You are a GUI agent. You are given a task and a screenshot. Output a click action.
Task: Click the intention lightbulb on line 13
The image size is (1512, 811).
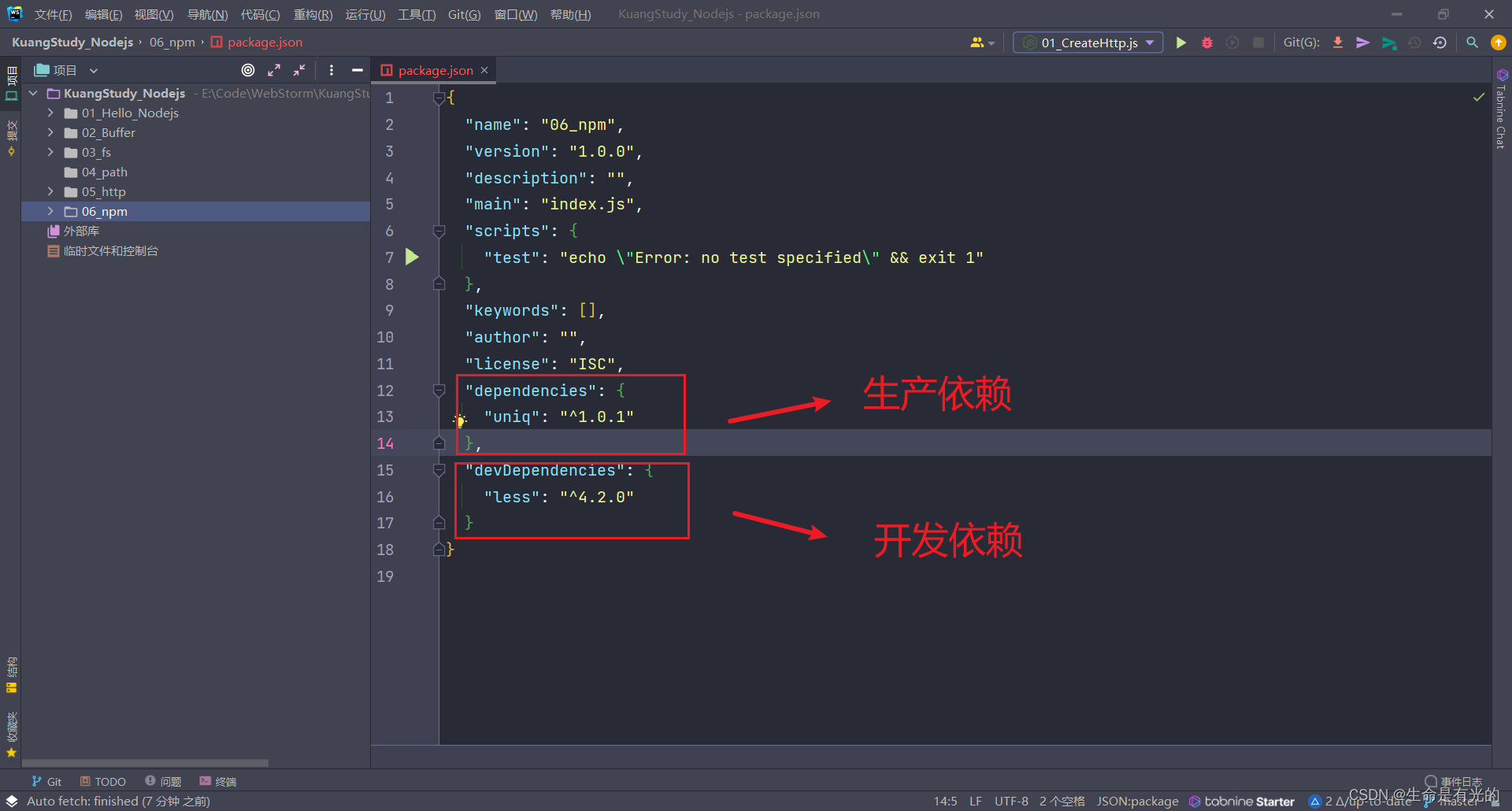tap(461, 420)
